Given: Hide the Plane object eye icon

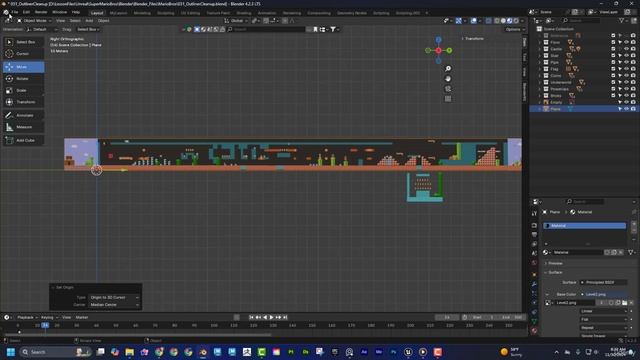Looking at the screenshot, I should pos(627,109).
